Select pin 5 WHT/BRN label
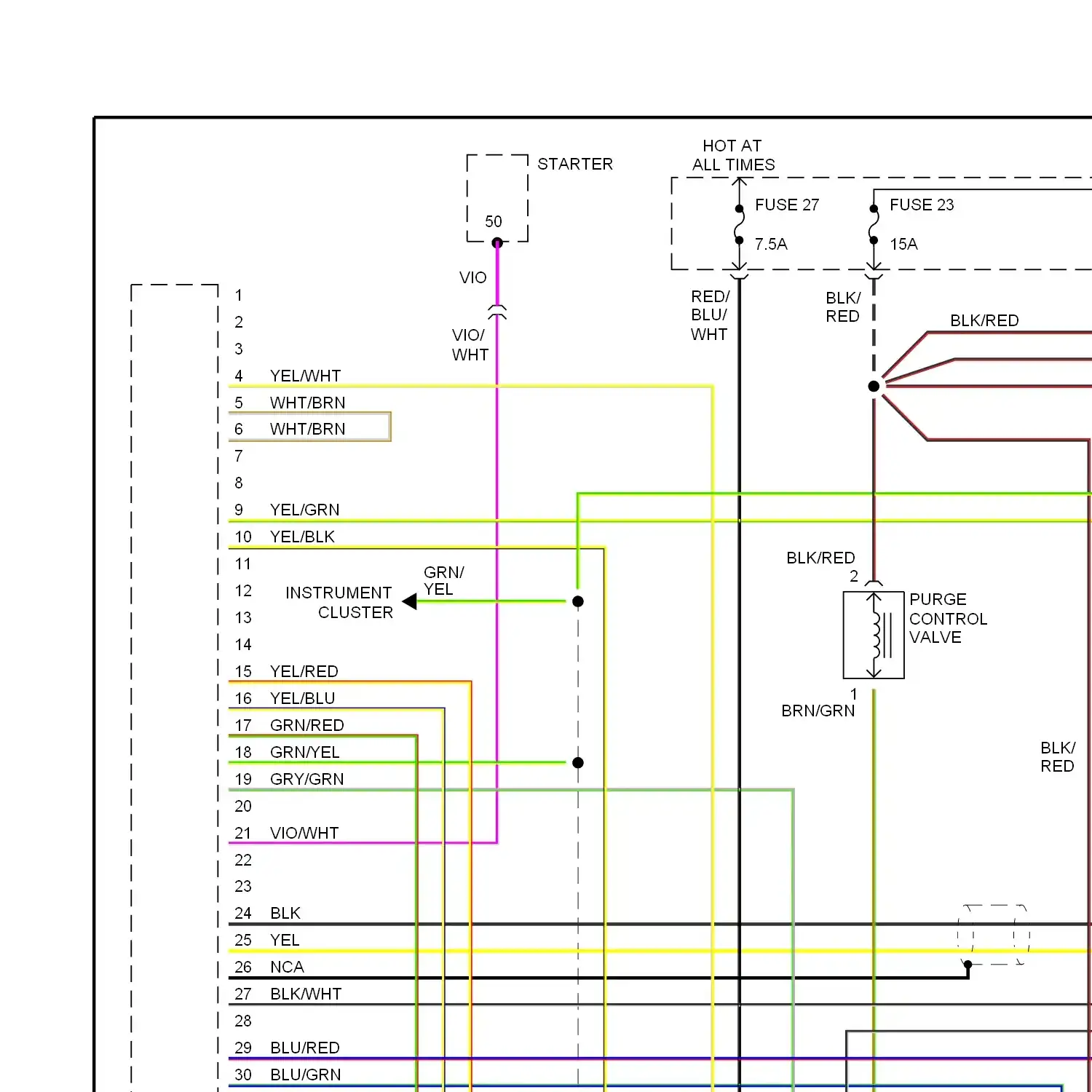 point(307,403)
